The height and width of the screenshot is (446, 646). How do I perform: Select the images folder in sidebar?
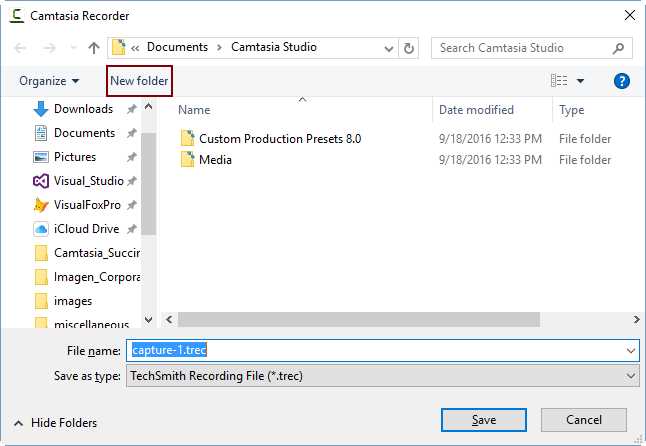click(x=73, y=301)
